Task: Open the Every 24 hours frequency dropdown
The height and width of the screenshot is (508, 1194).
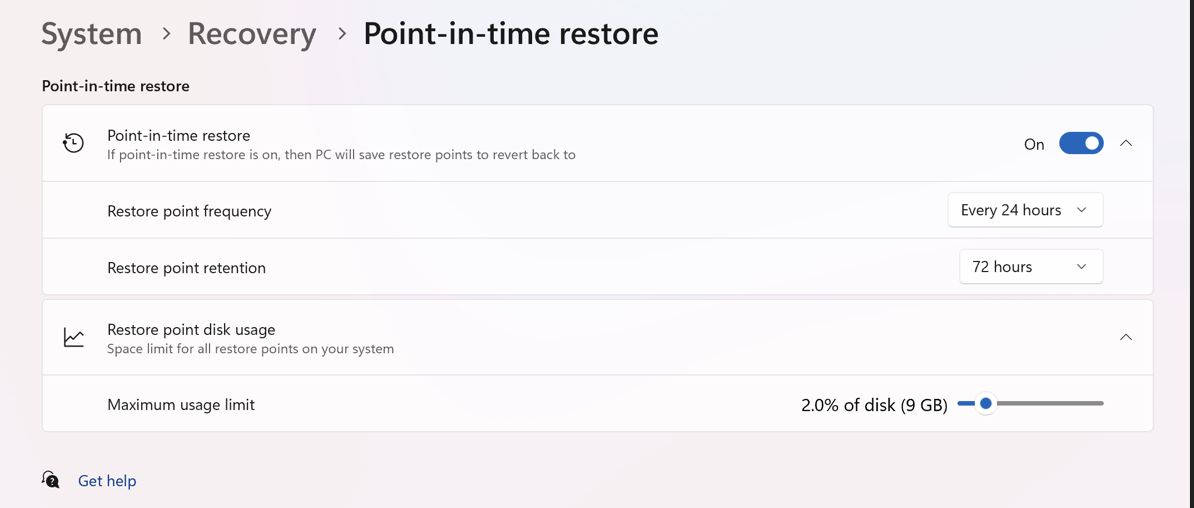Action: click(1025, 210)
